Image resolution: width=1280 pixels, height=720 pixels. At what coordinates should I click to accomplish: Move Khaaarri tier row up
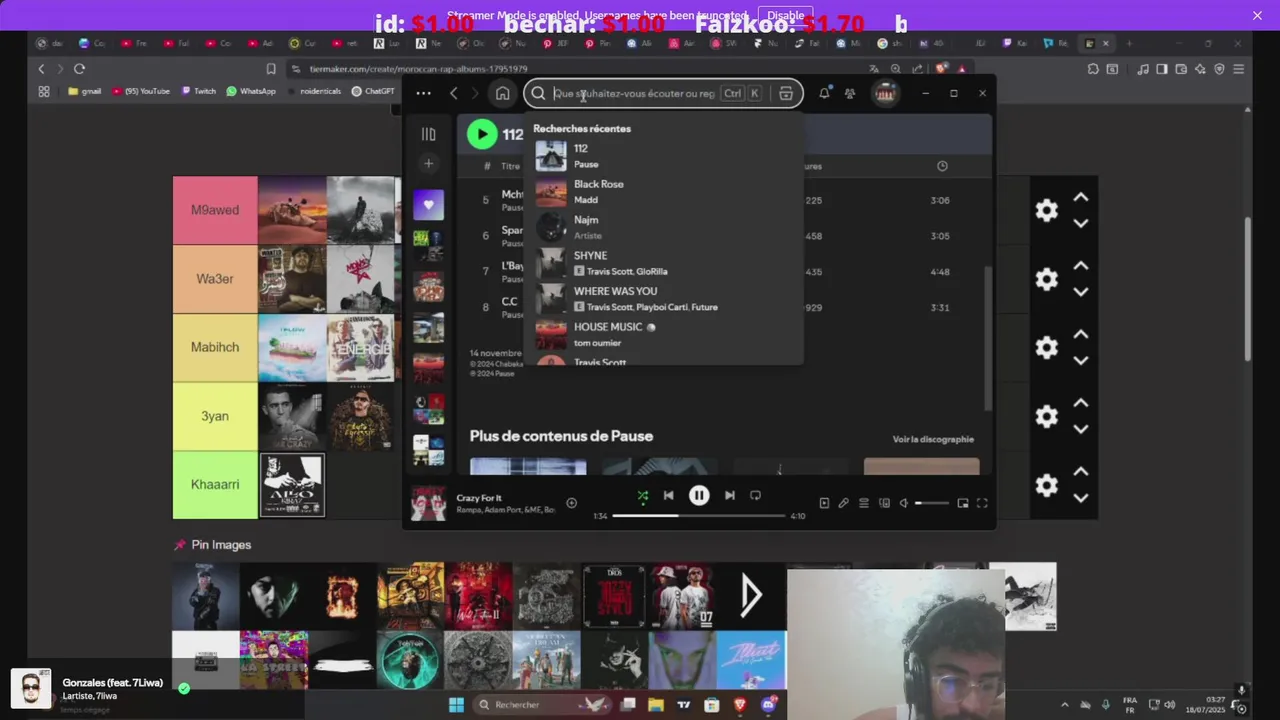click(x=1081, y=471)
